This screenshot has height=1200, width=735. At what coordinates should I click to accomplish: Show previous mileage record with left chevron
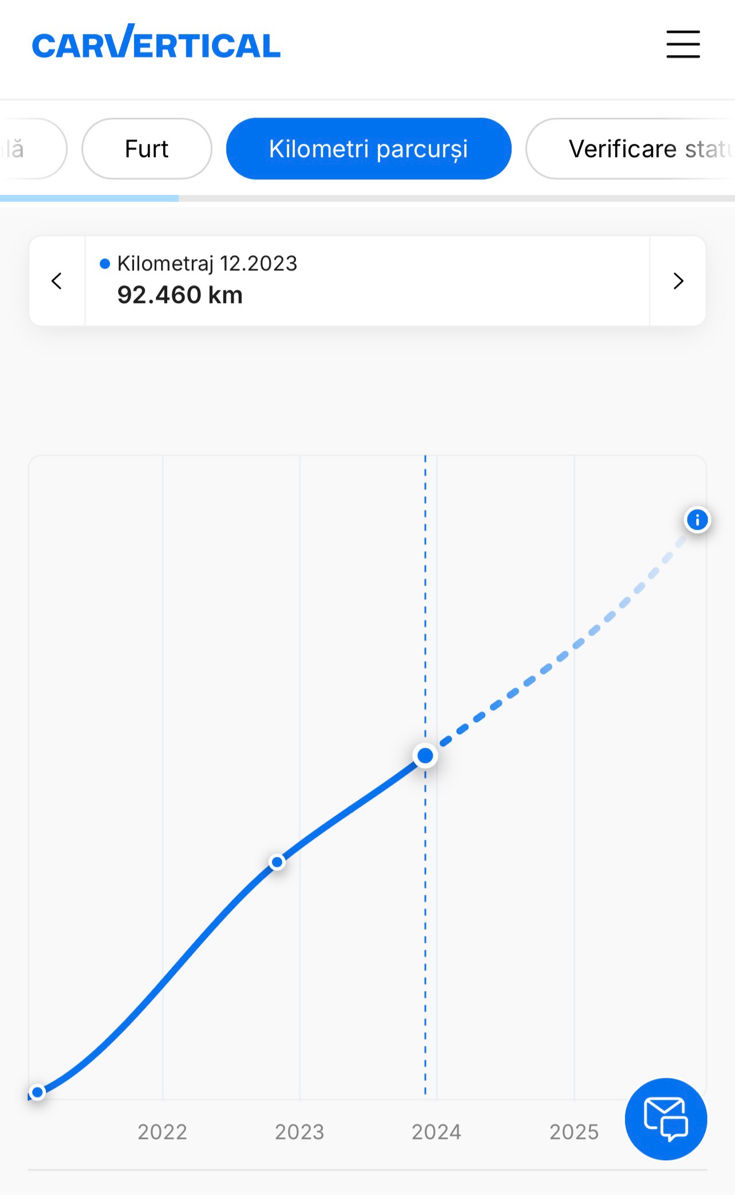click(57, 281)
